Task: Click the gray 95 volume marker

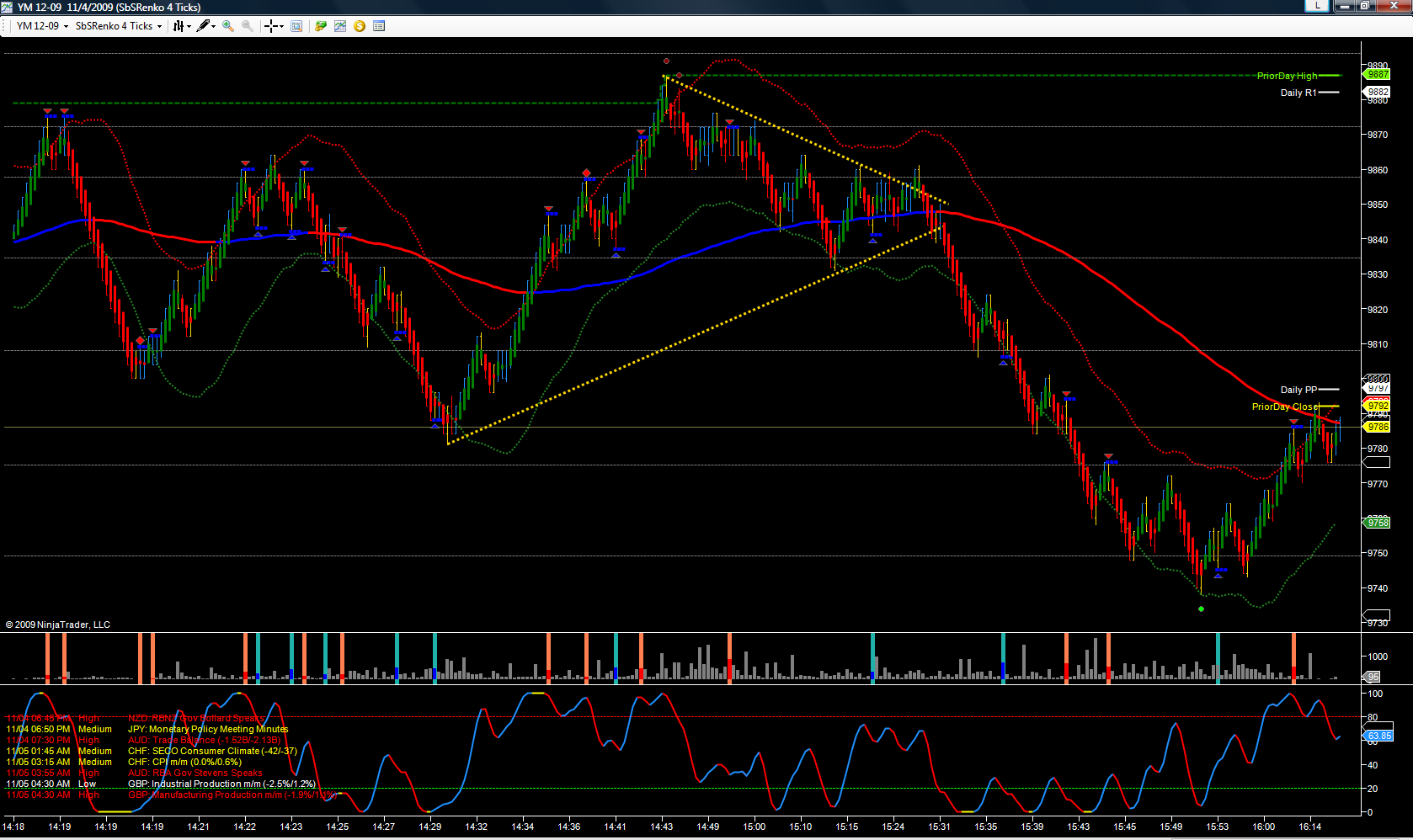Action: click(1373, 677)
